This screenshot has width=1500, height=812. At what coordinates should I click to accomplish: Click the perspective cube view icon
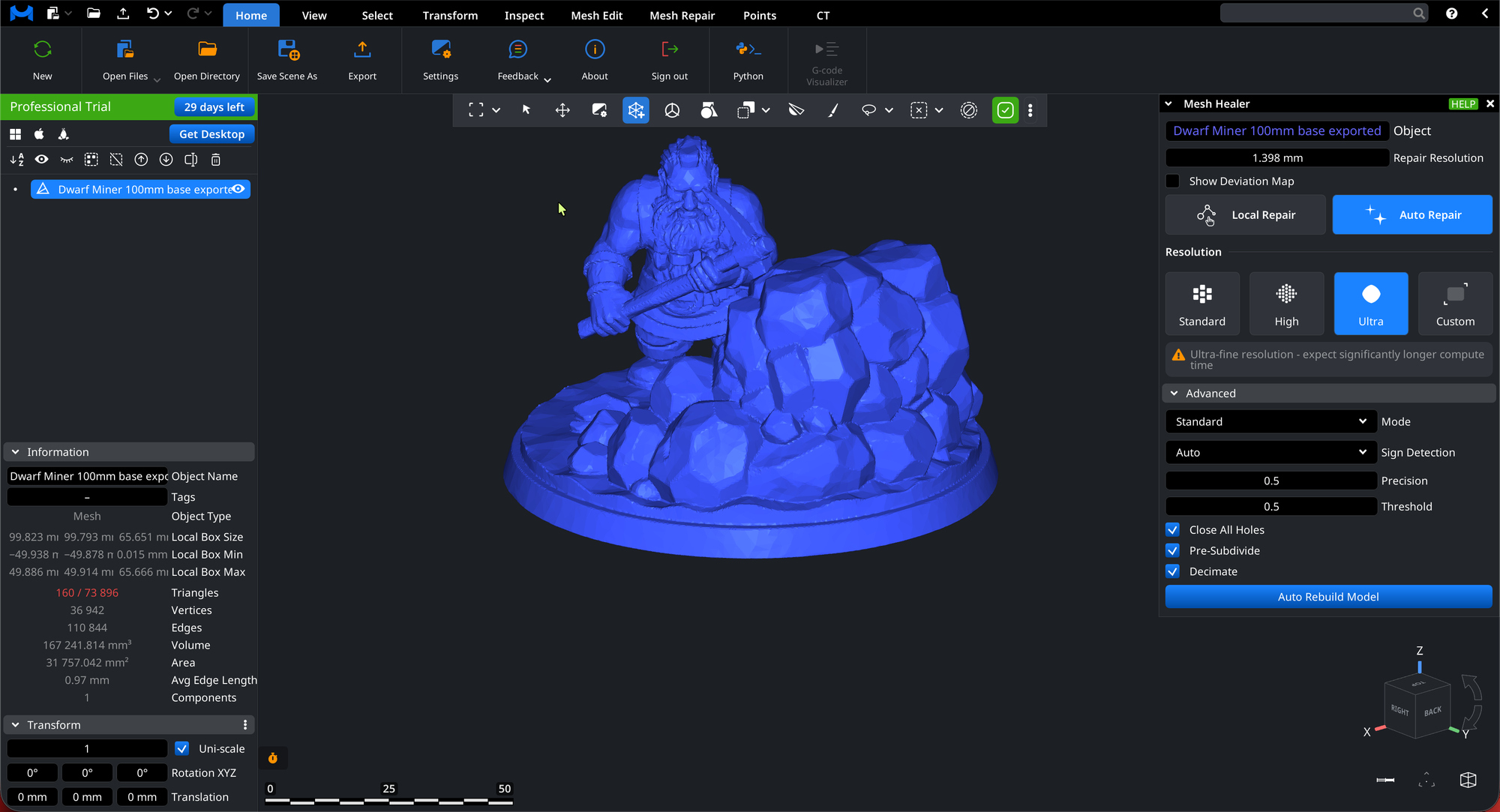click(1468, 780)
